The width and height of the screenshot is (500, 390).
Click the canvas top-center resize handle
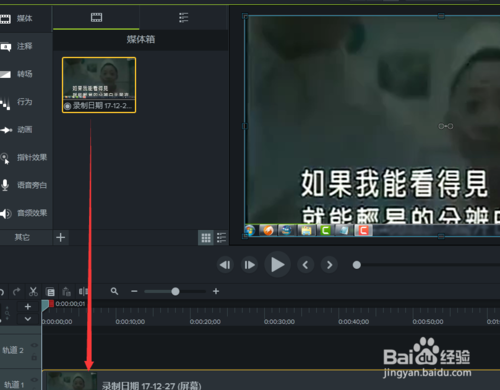[441, 16]
